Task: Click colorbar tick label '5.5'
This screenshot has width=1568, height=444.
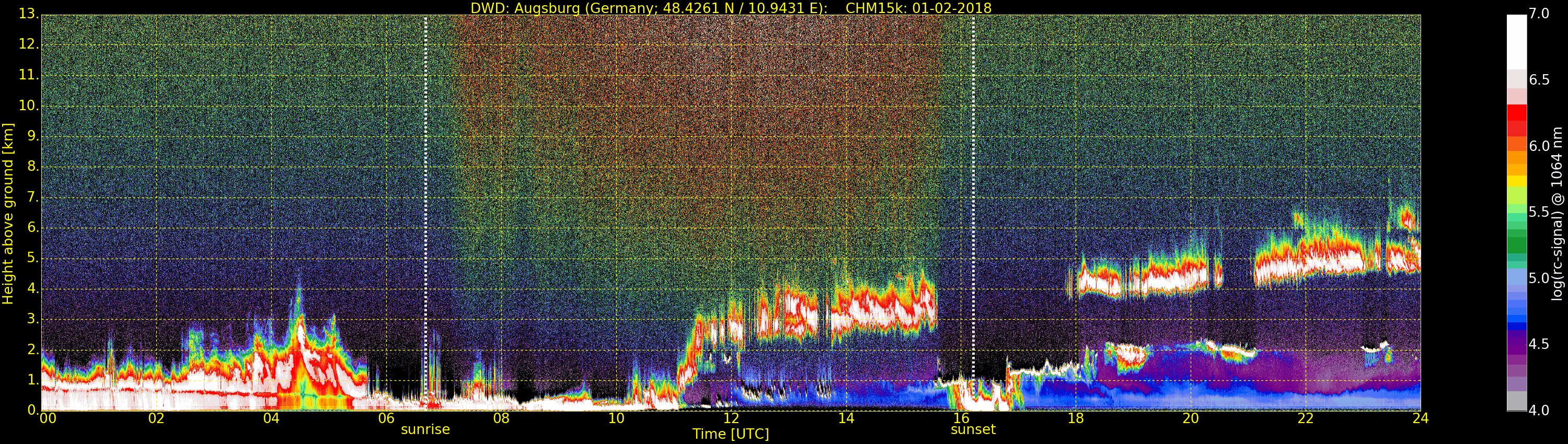Action: point(1539,212)
